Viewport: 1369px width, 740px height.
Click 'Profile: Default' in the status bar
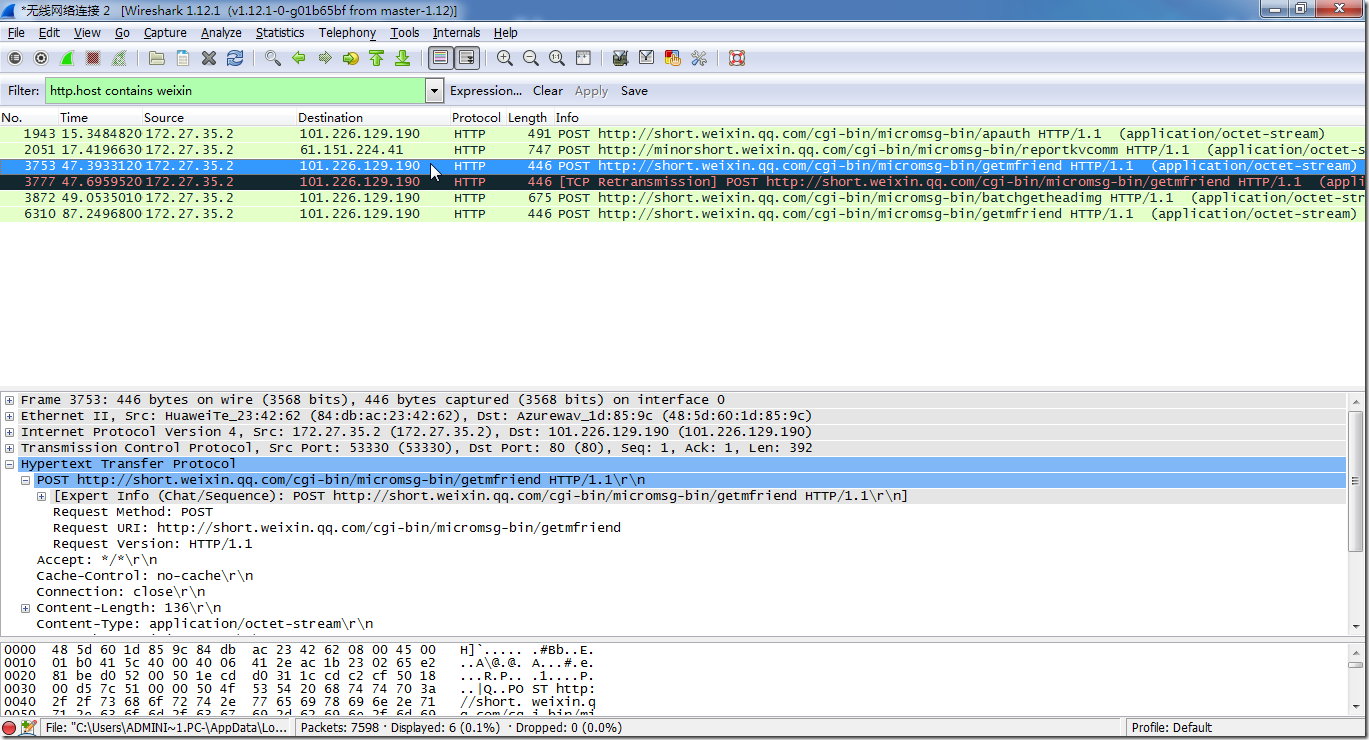[1172, 728]
